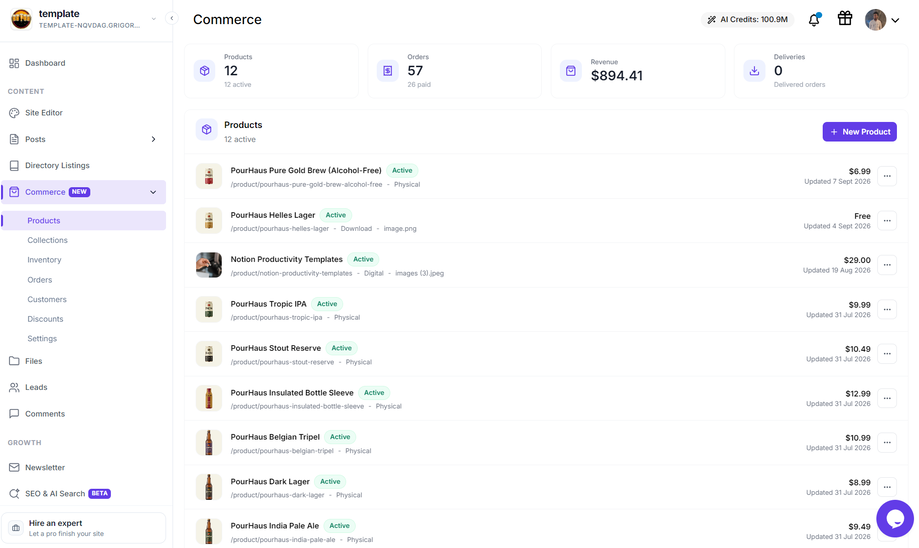
Task: Select Products in Commerce submenu
Action: click(x=83, y=220)
